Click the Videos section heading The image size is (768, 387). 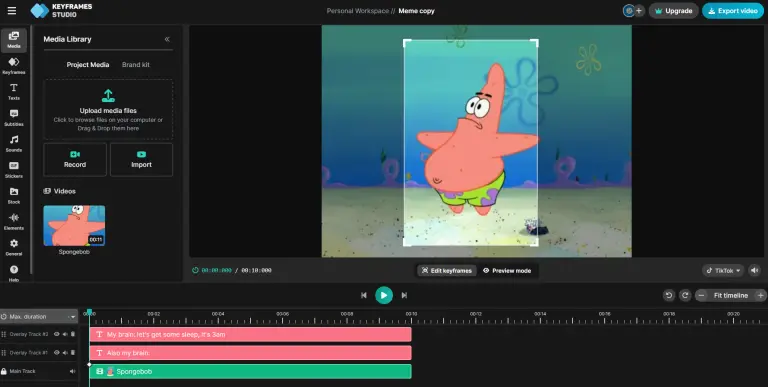click(x=60, y=191)
